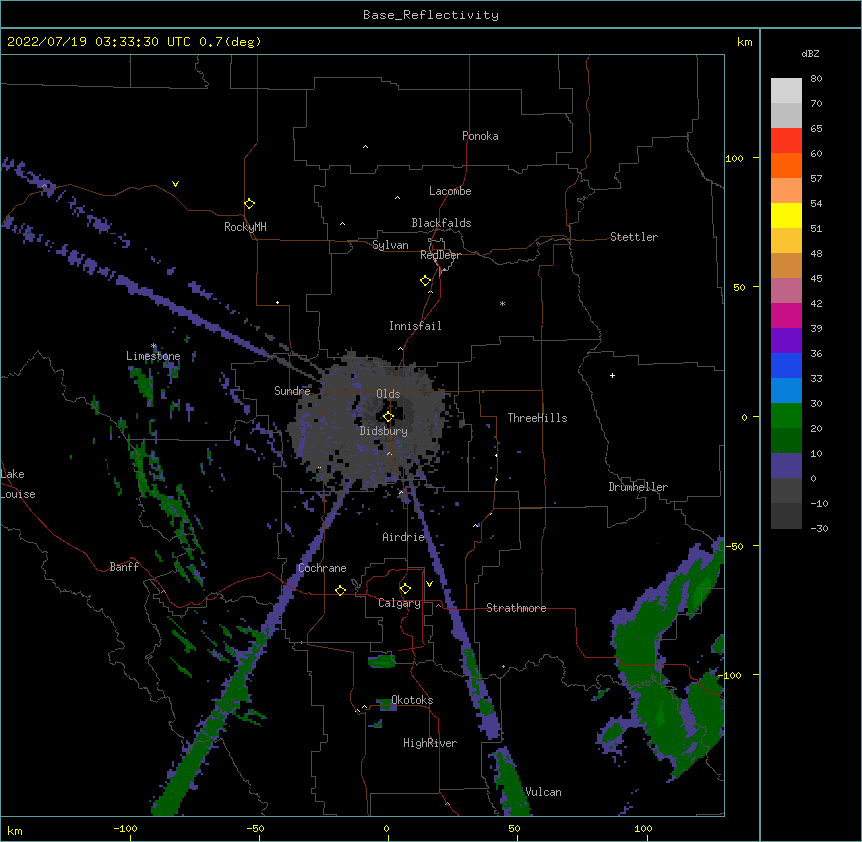Click the Sundre town label
862x842 pixels.
tap(292, 391)
